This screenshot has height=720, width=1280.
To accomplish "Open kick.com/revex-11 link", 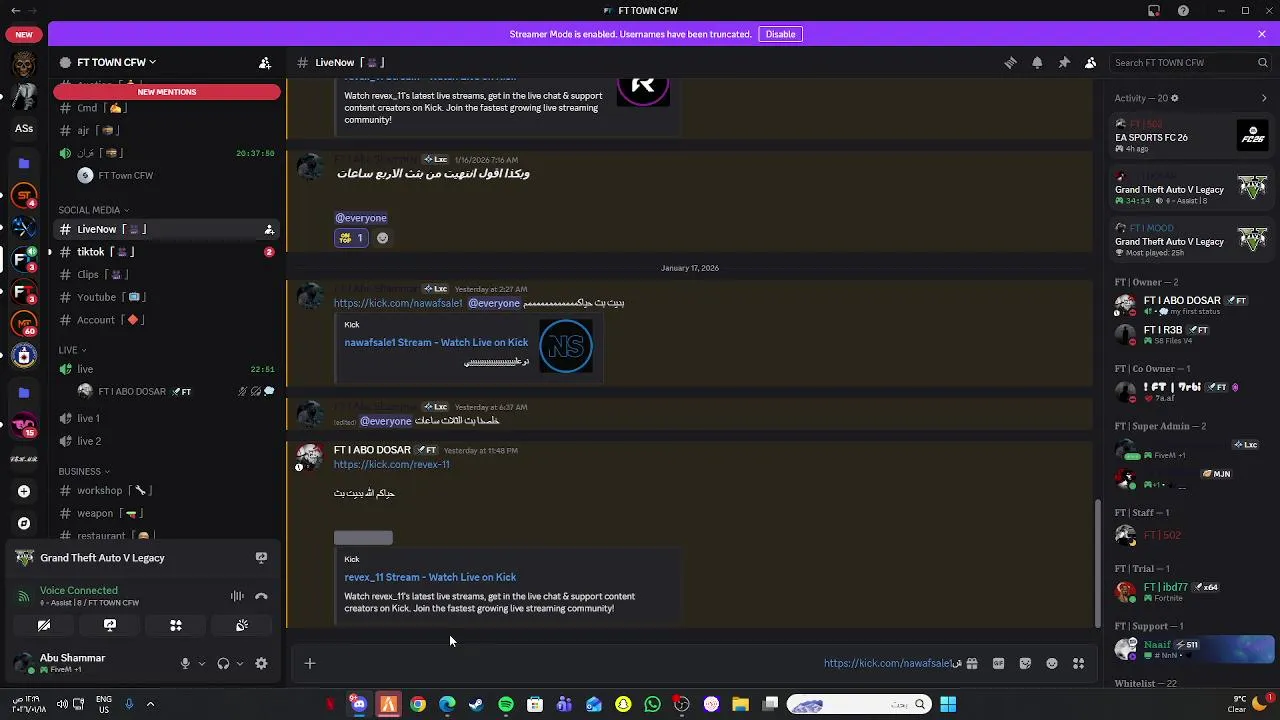I will click(391, 464).
